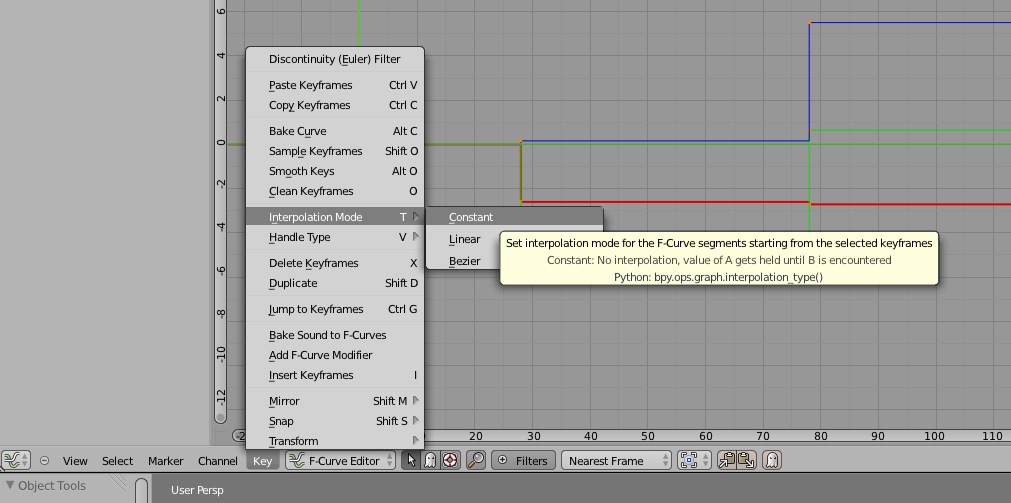Select Jump to Keyframes entry
1011x503 pixels.
[335, 309]
